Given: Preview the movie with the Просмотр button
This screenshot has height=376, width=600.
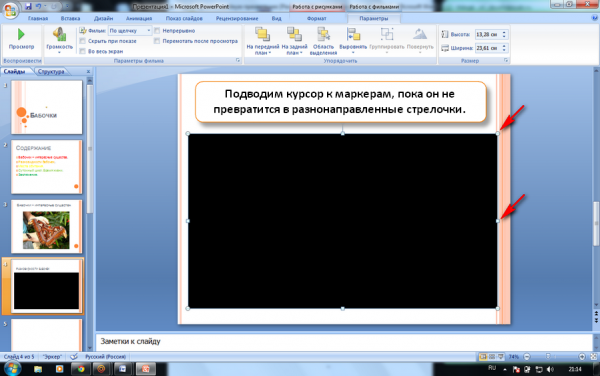Looking at the screenshot, I should click(21, 39).
